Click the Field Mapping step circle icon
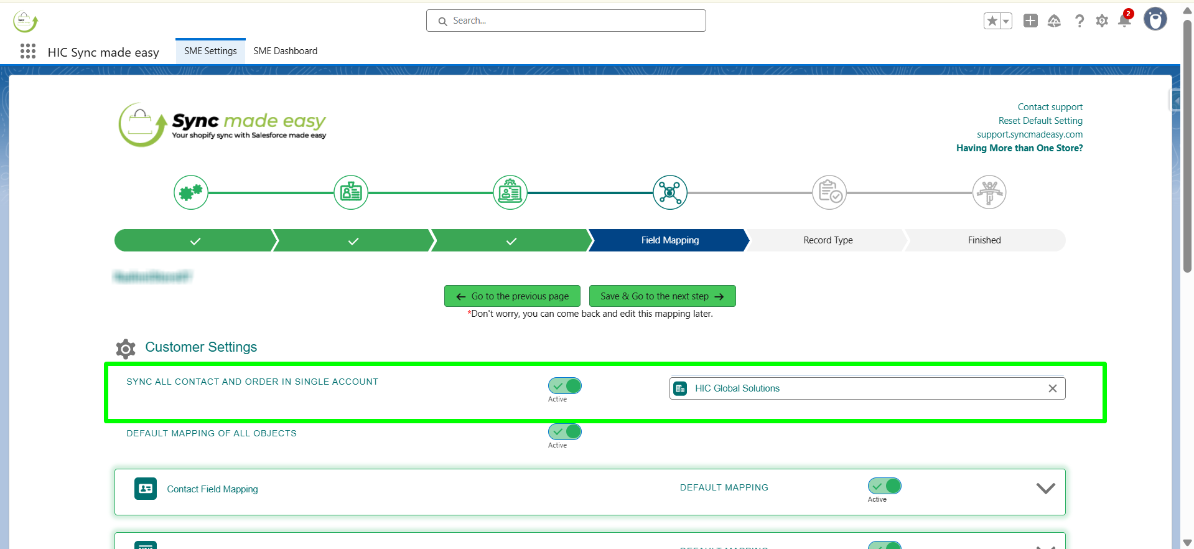 (x=670, y=192)
